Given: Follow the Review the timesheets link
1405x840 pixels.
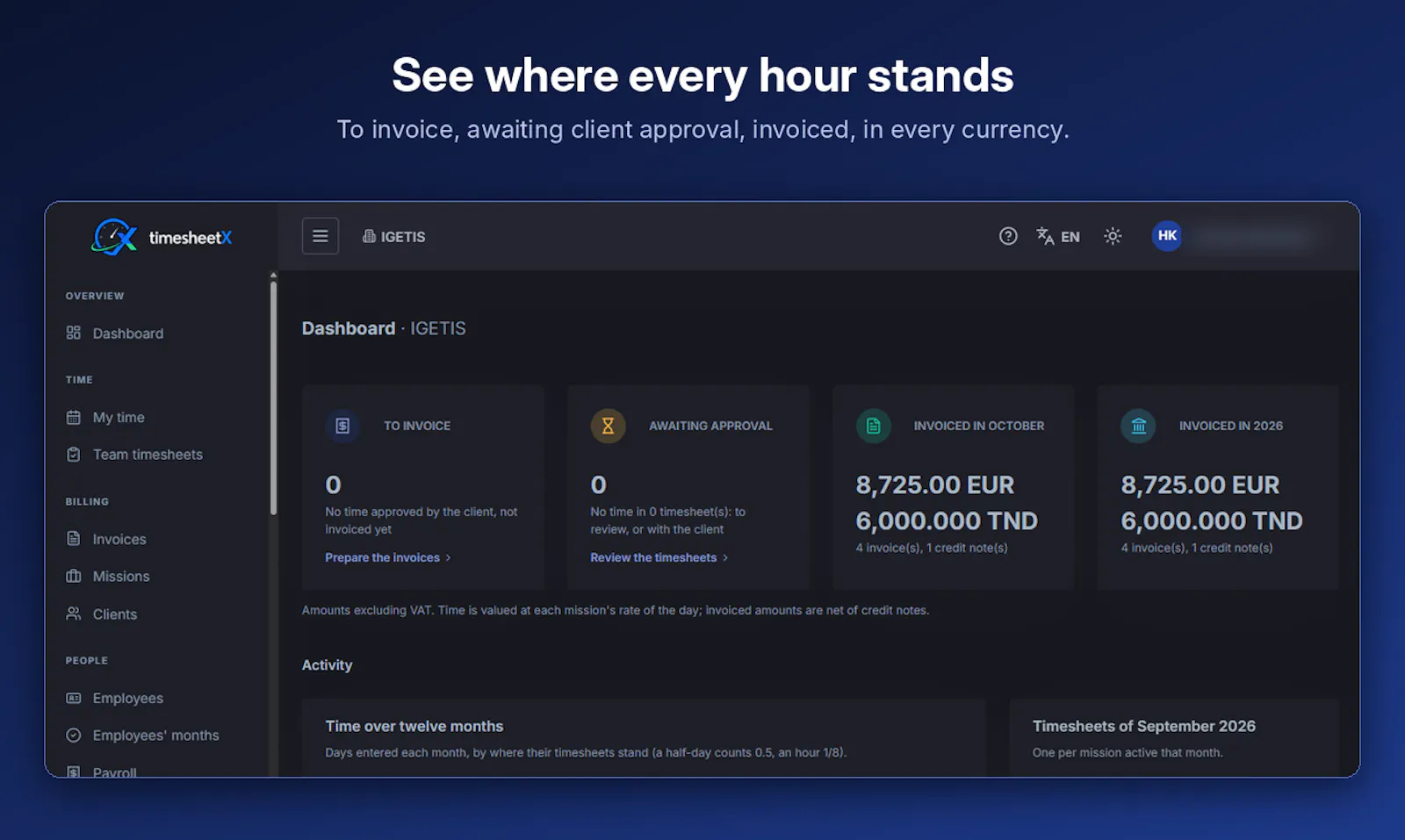Looking at the screenshot, I should [659, 557].
